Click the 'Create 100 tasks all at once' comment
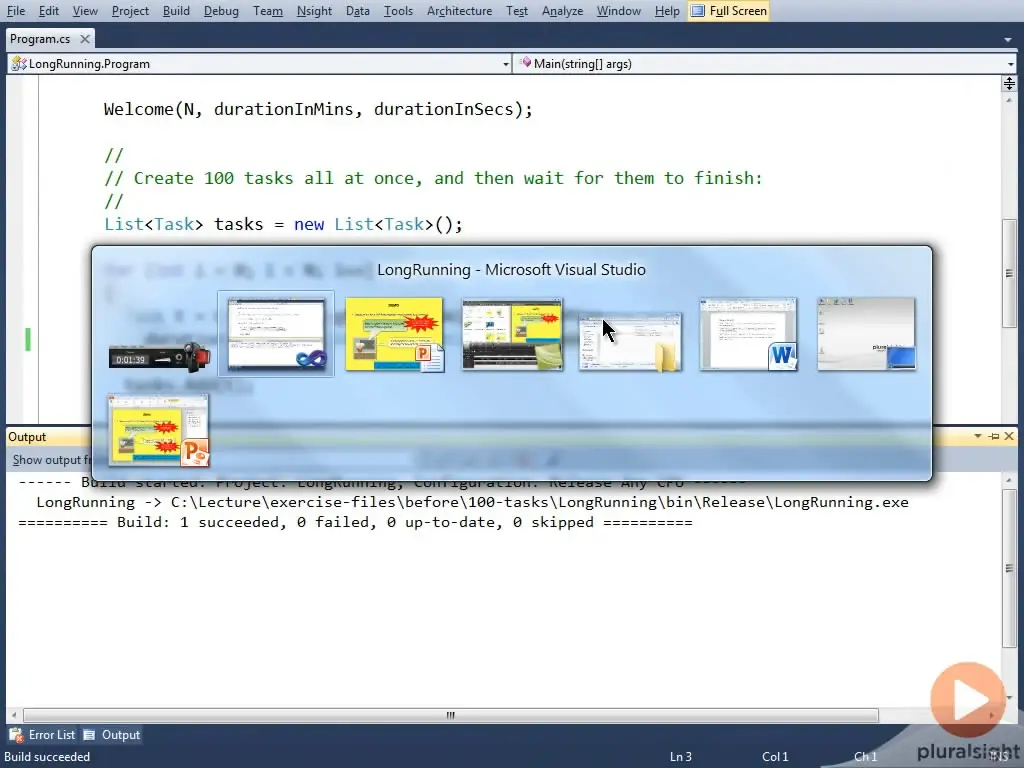 pos(434,178)
